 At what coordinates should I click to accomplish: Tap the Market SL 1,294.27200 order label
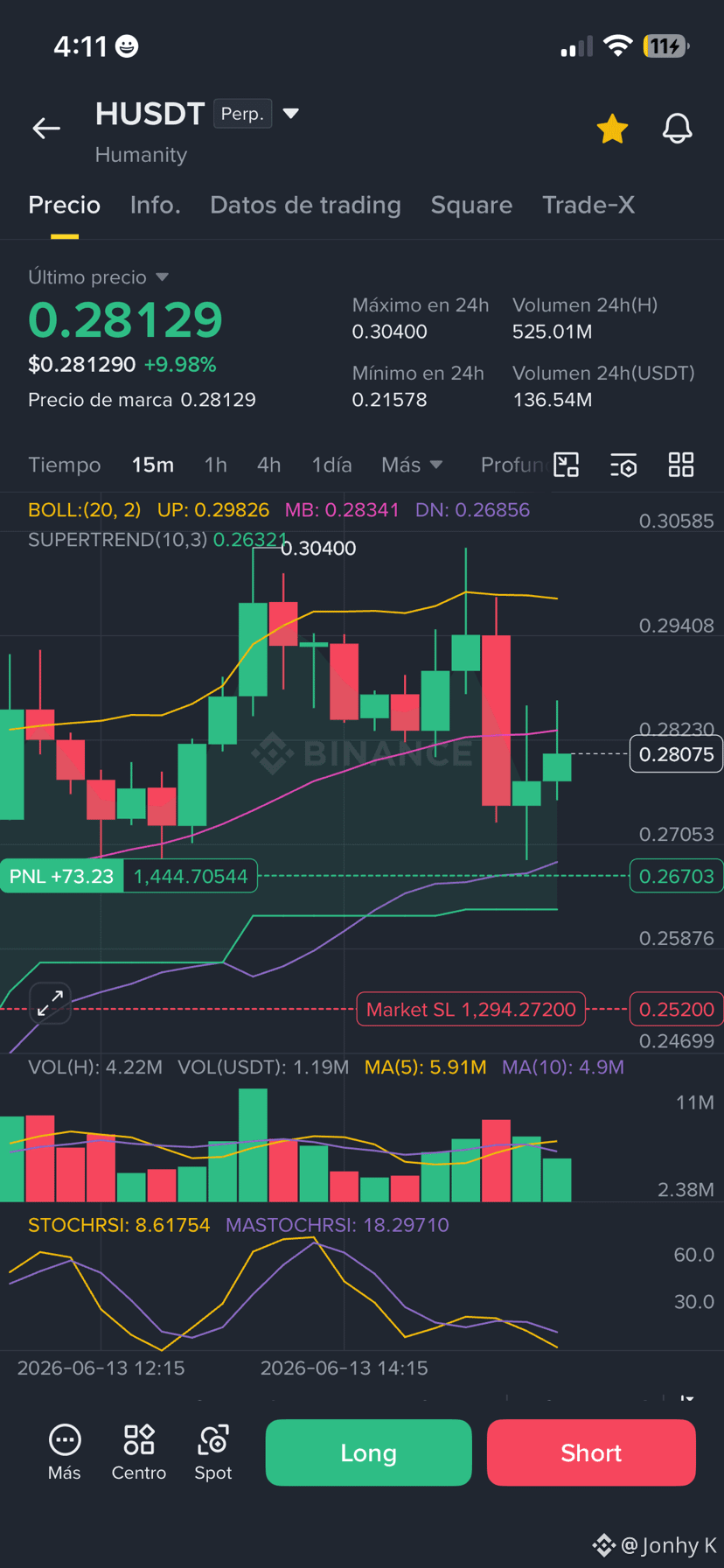(x=470, y=1009)
